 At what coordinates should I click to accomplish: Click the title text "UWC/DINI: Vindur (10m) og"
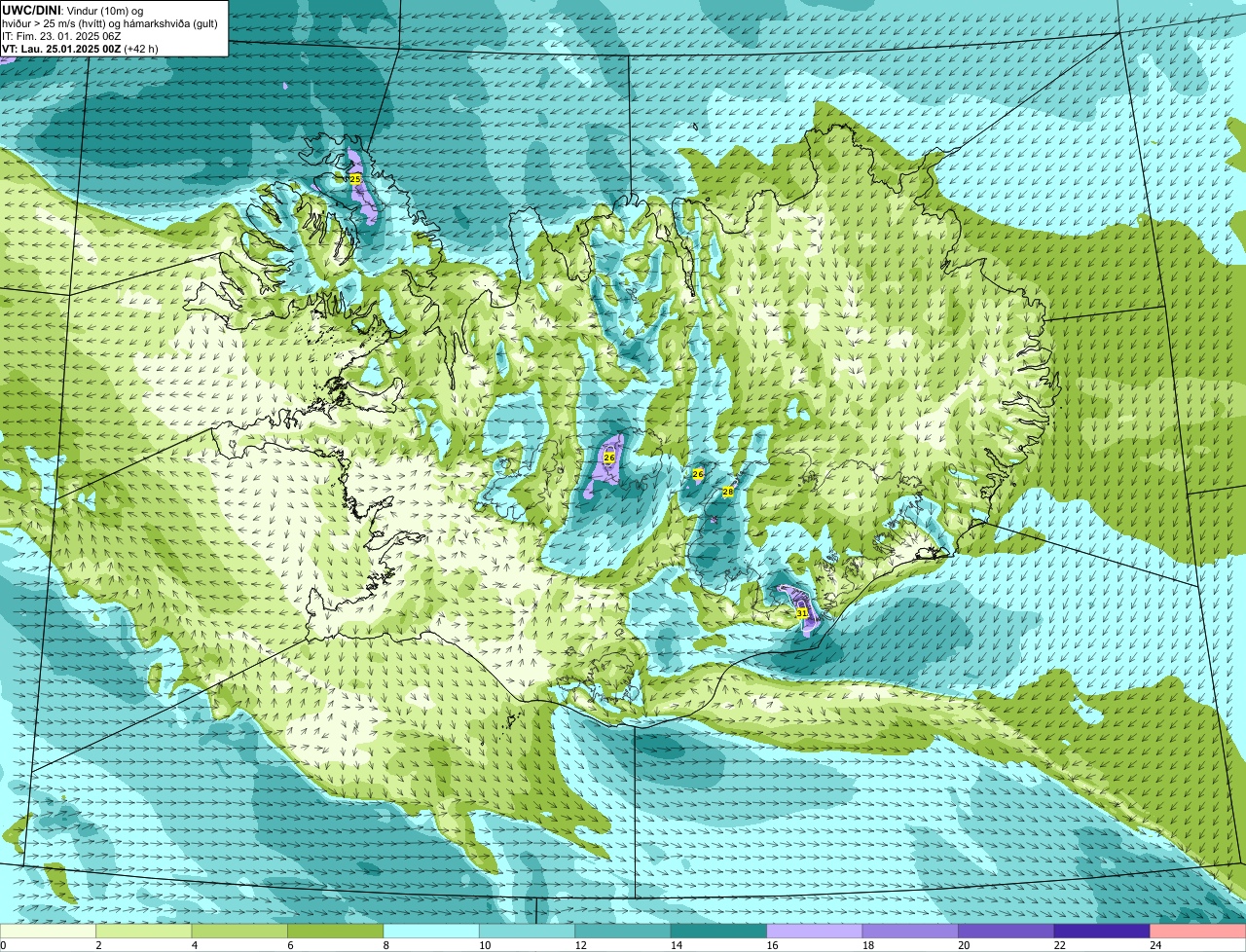(x=73, y=10)
